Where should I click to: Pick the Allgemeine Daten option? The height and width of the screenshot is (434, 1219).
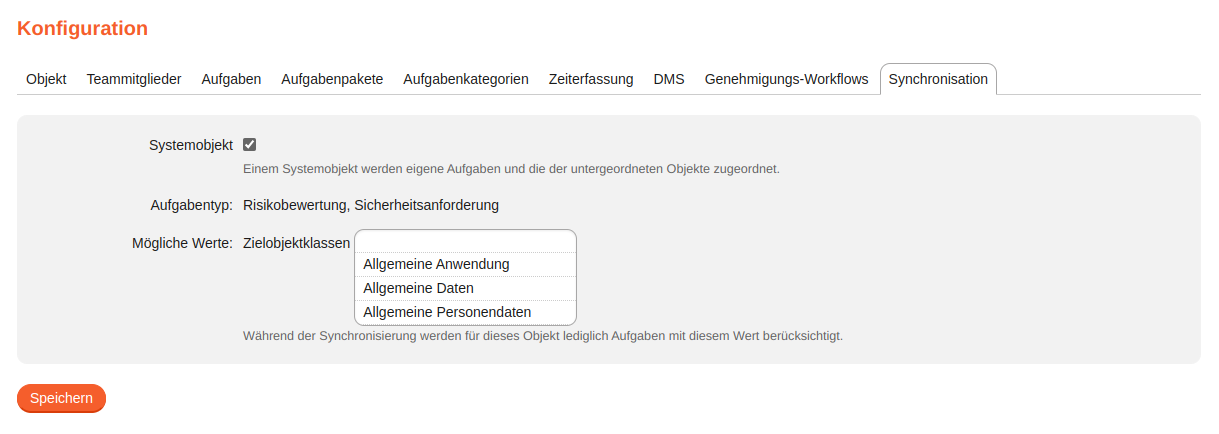click(419, 288)
